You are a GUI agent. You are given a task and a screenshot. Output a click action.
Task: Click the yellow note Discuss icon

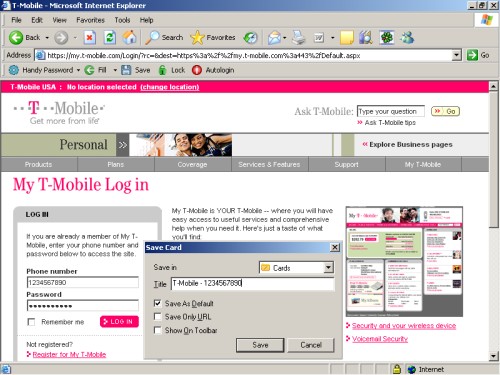click(x=347, y=38)
